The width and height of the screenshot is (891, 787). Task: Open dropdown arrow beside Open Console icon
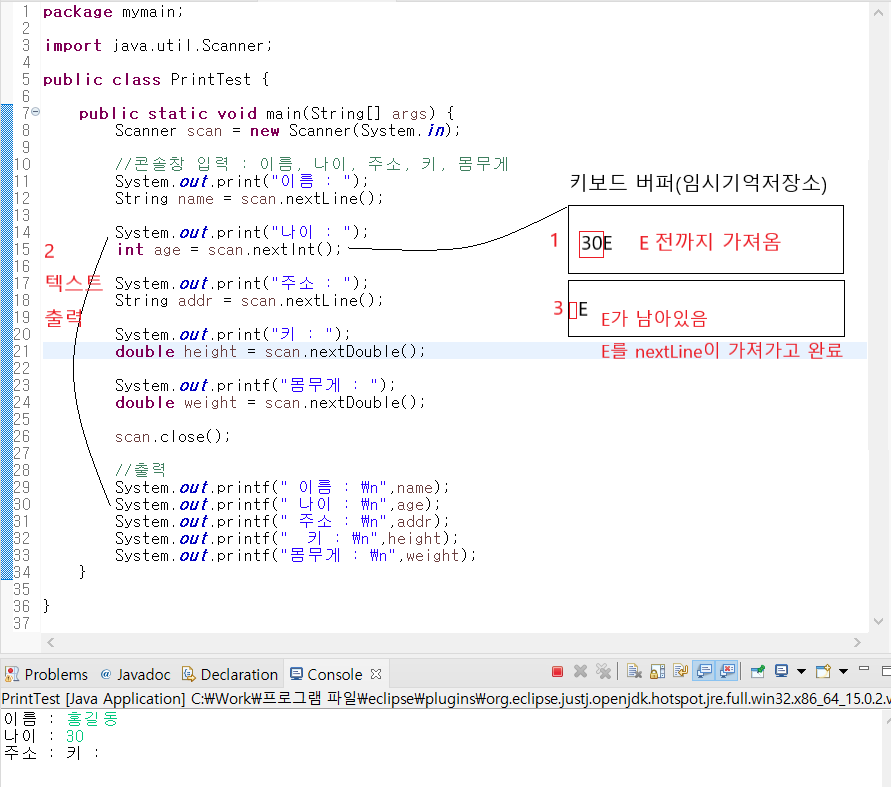[843, 672]
